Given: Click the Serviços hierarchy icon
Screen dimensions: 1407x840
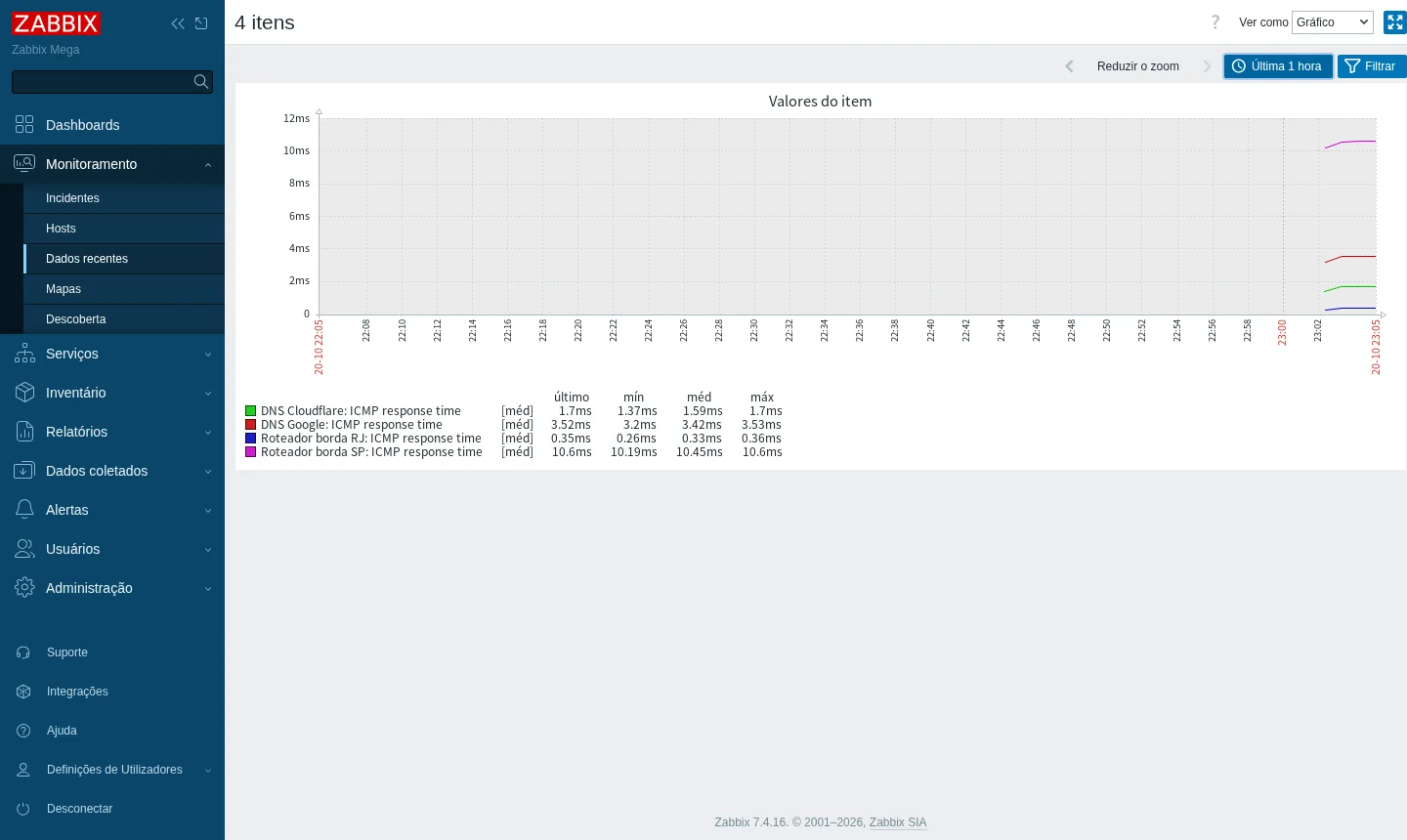Looking at the screenshot, I should (24, 354).
